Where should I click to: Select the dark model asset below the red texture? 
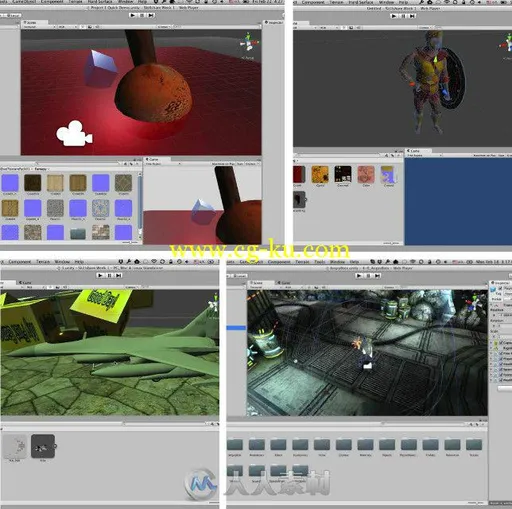(x=299, y=200)
